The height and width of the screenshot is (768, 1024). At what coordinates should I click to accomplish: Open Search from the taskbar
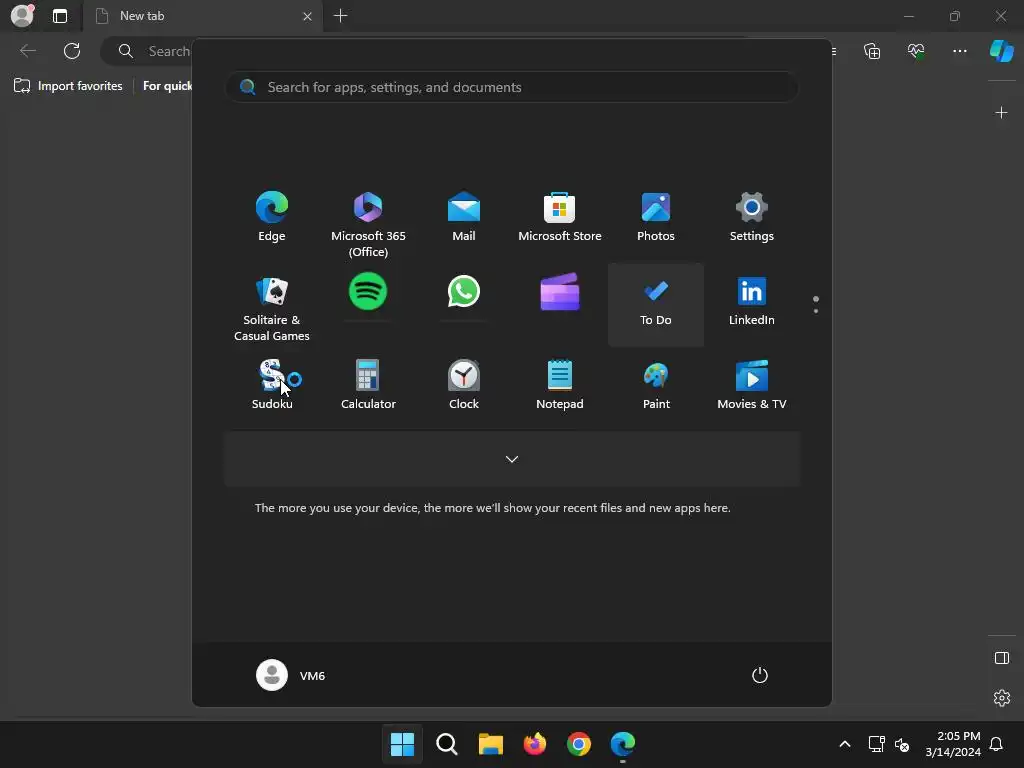[x=447, y=744]
